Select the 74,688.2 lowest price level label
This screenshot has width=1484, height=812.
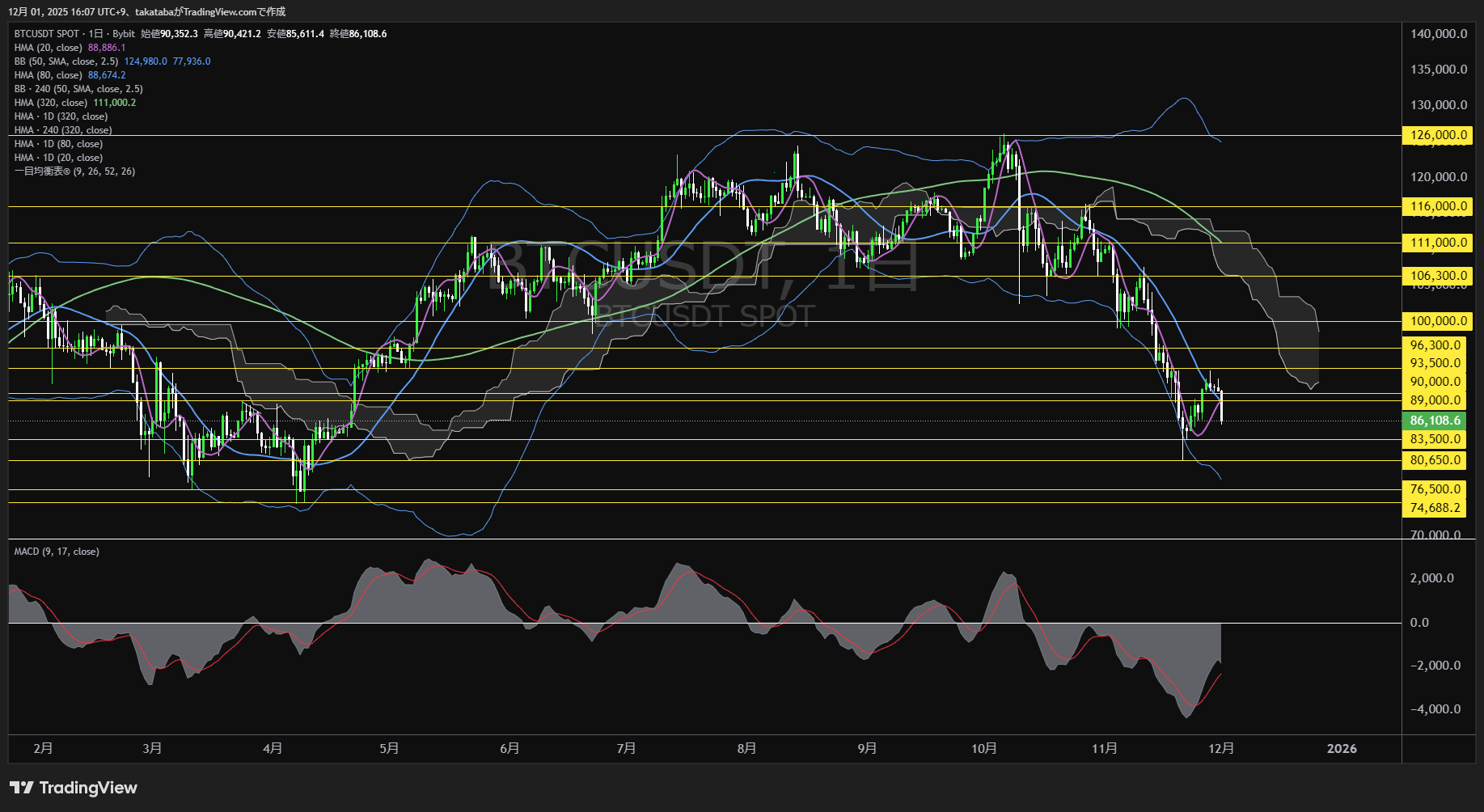[x=1435, y=508]
